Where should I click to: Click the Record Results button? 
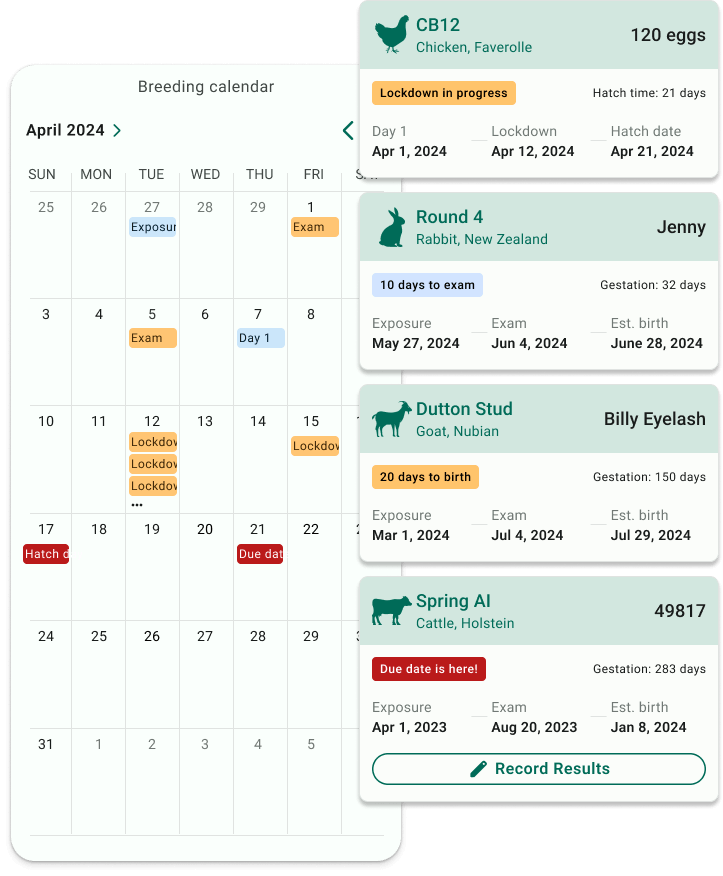pyautogui.click(x=539, y=769)
